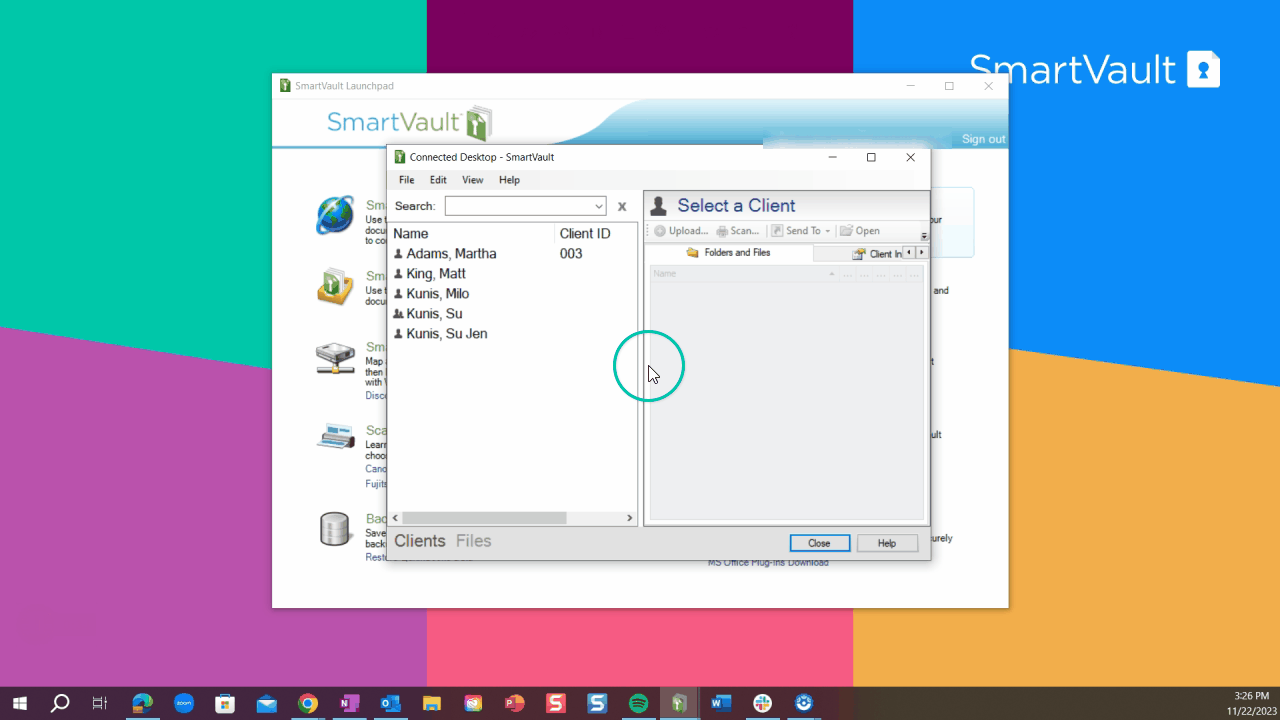
Task: Click the Sign out link
Action: [x=982, y=139]
